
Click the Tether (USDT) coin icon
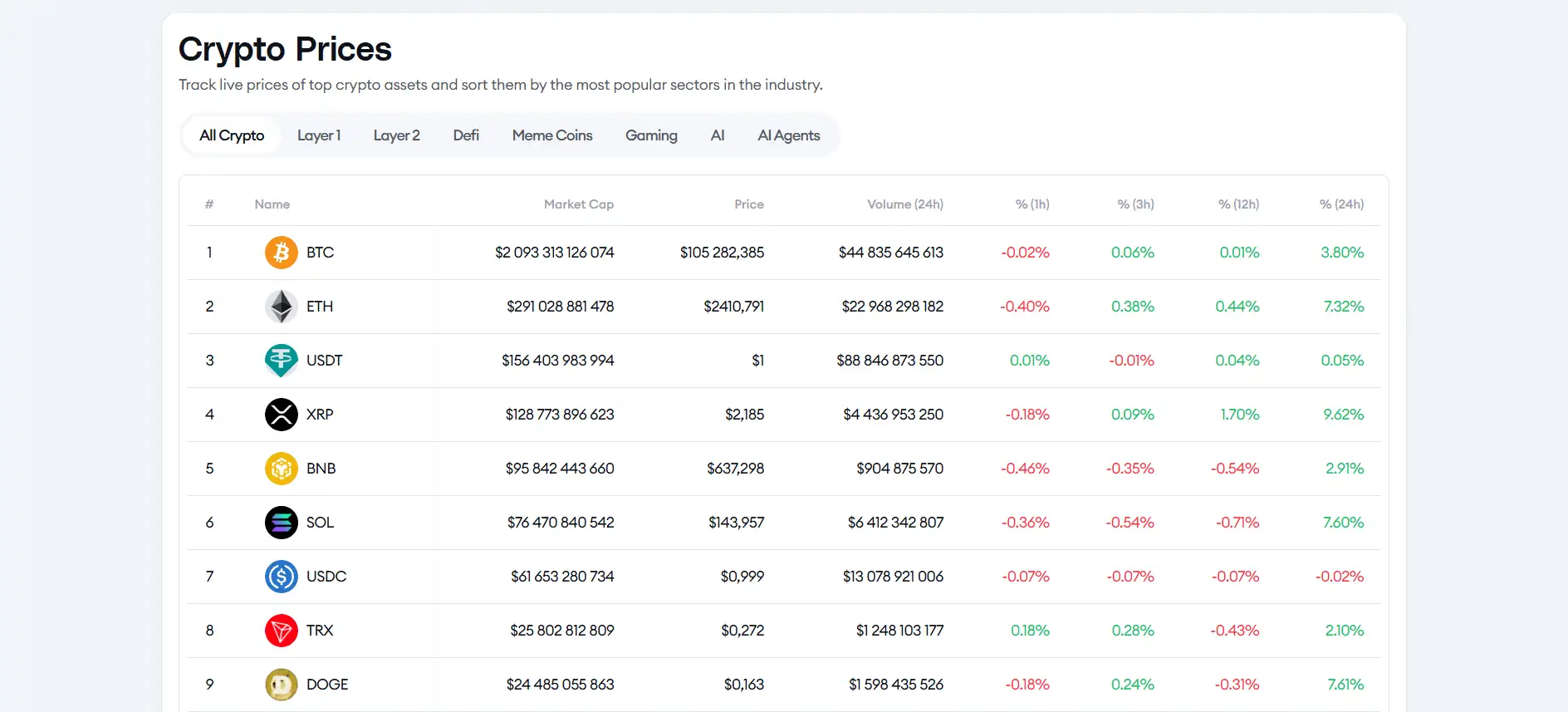pyautogui.click(x=281, y=361)
